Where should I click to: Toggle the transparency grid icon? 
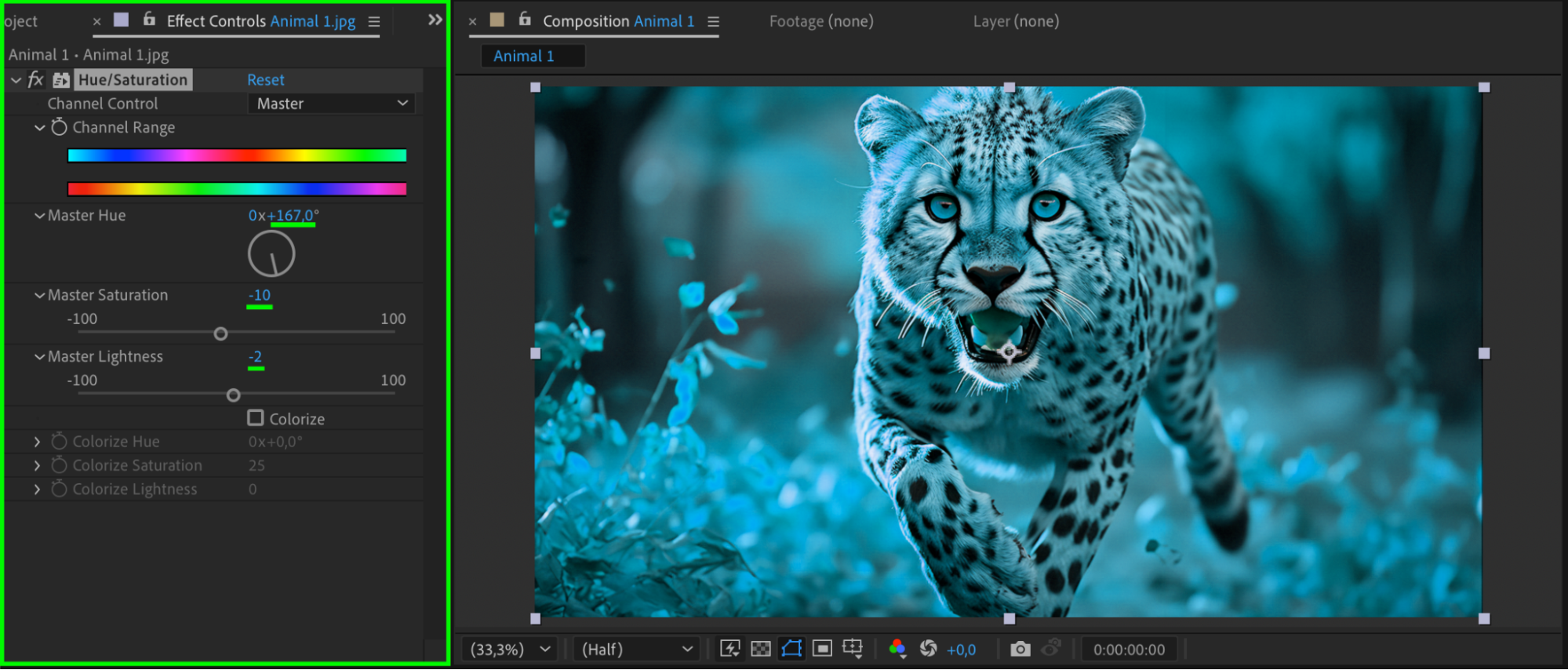coord(760,649)
